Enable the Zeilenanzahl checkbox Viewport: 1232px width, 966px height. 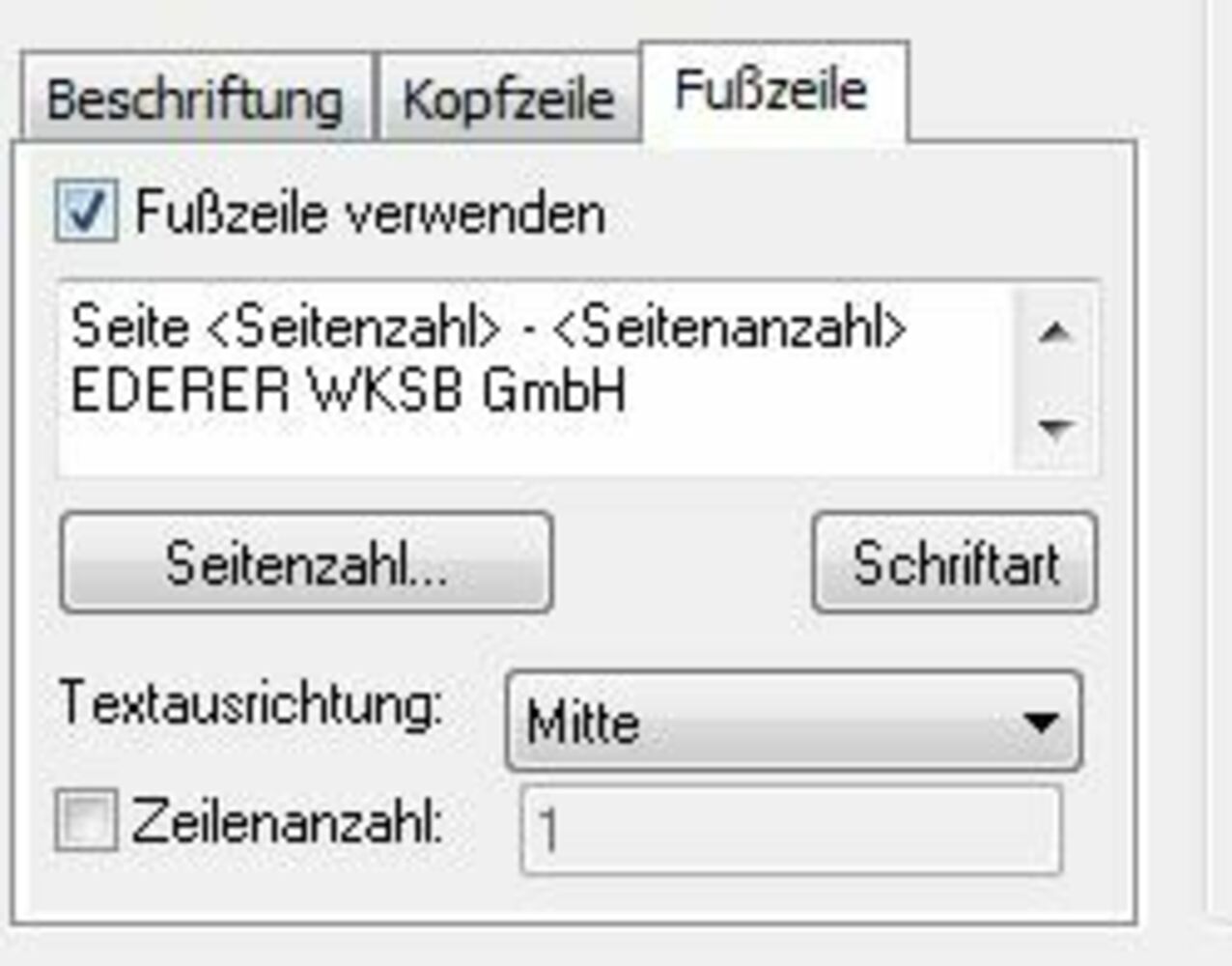(x=86, y=821)
